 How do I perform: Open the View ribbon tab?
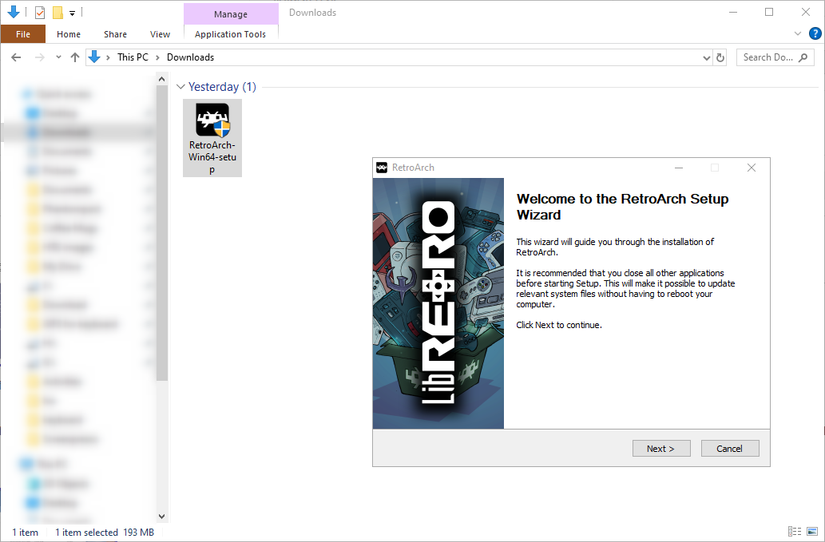pyautogui.click(x=160, y=34)
